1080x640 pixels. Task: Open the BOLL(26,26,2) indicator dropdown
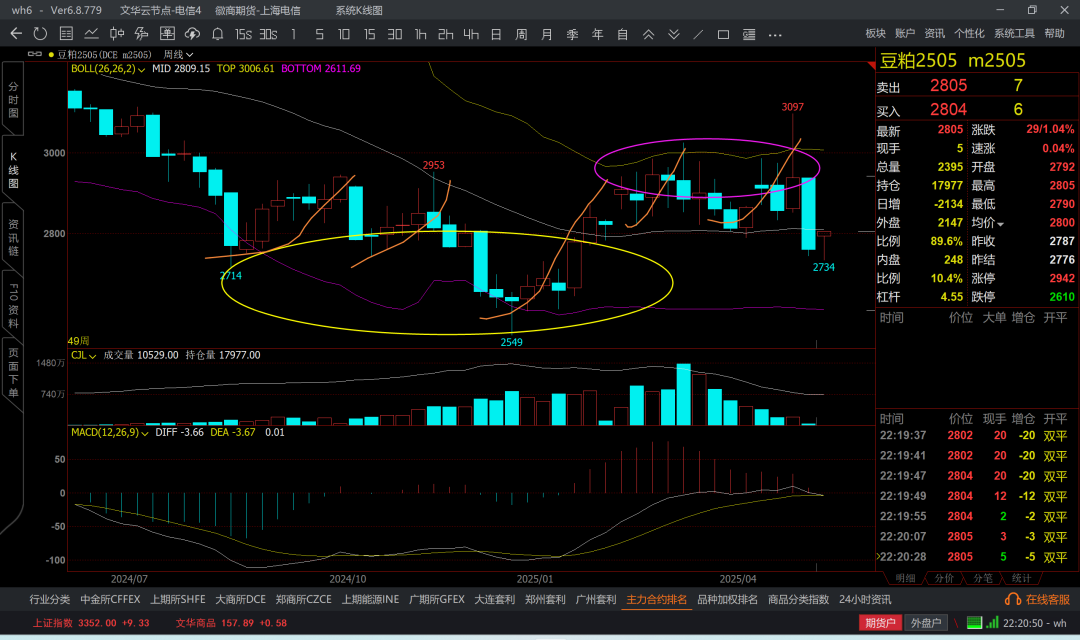[108, 69]
